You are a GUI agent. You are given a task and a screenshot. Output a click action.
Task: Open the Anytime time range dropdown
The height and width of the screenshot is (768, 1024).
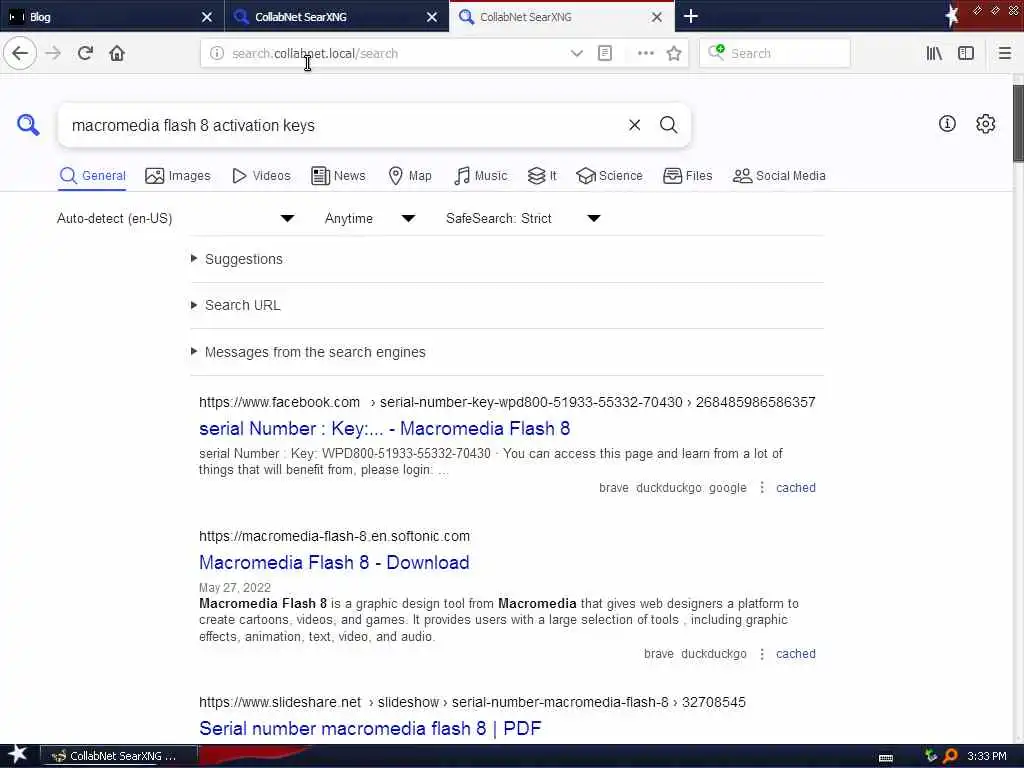coord(370,218)
